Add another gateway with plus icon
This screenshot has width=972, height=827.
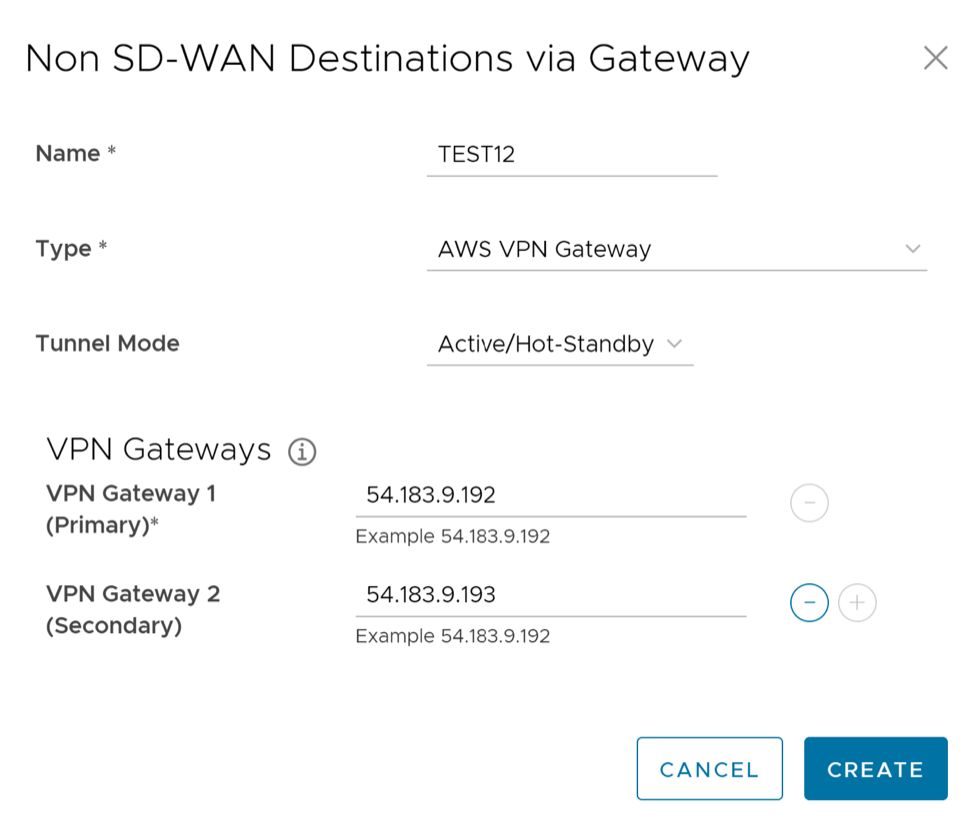pos(857,603)
